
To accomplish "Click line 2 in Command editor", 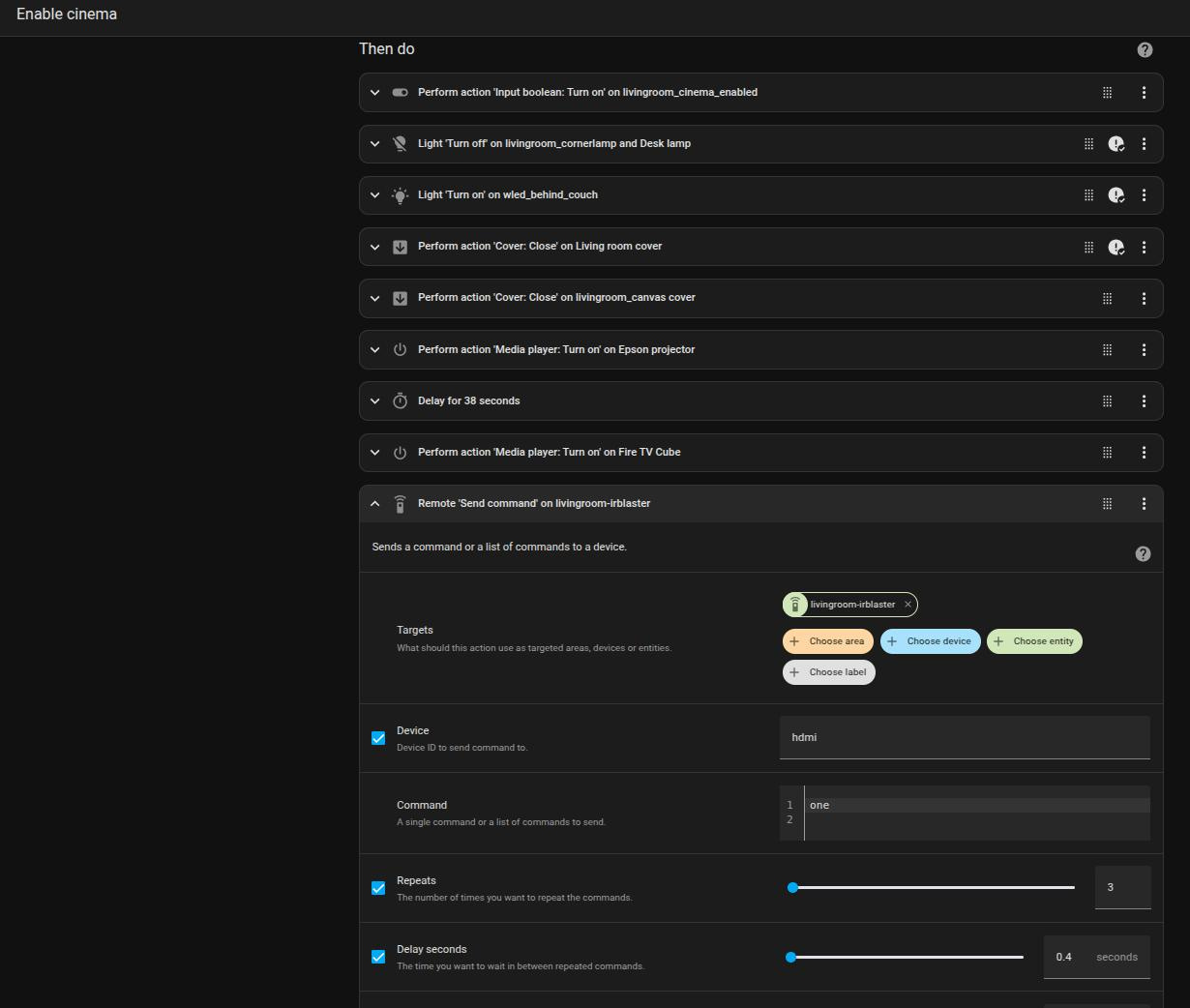I will [977, 819].
